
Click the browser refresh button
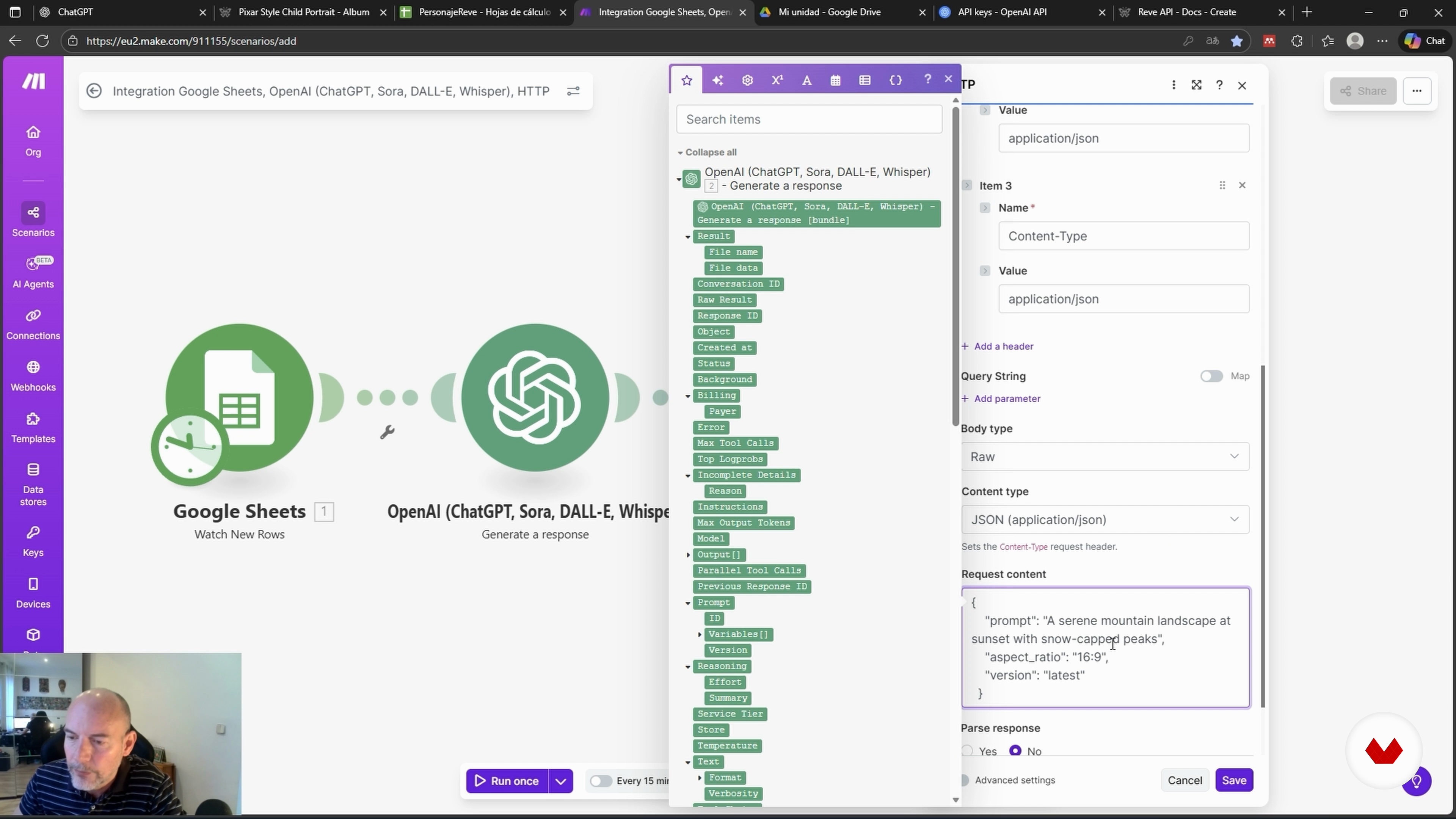point(42,41)
